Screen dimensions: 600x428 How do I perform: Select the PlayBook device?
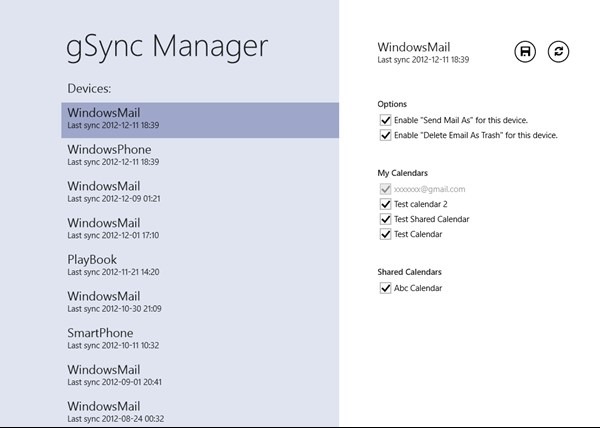[x=200, y=265]
